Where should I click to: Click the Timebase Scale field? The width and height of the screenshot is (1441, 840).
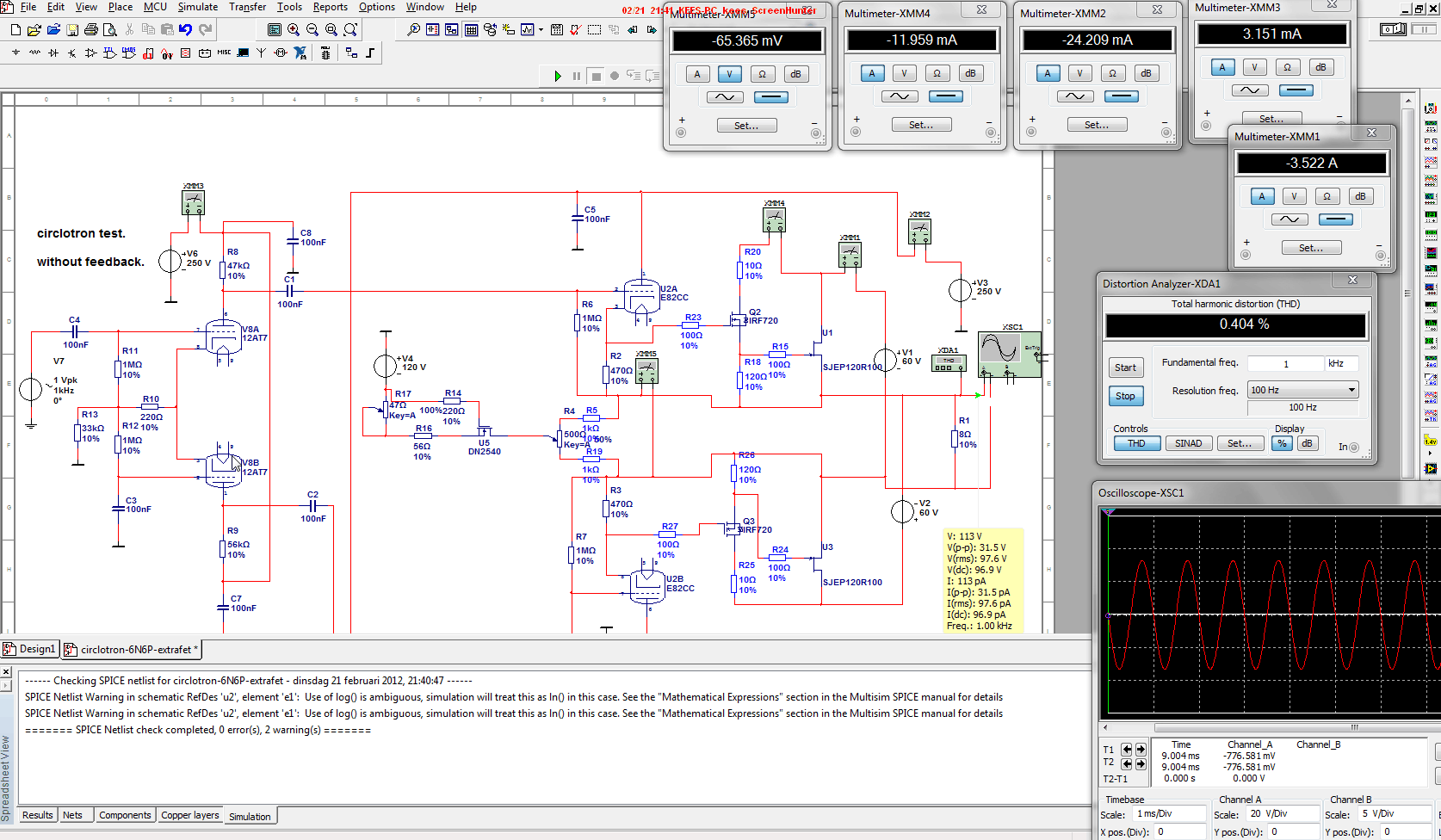[1167, 813]
